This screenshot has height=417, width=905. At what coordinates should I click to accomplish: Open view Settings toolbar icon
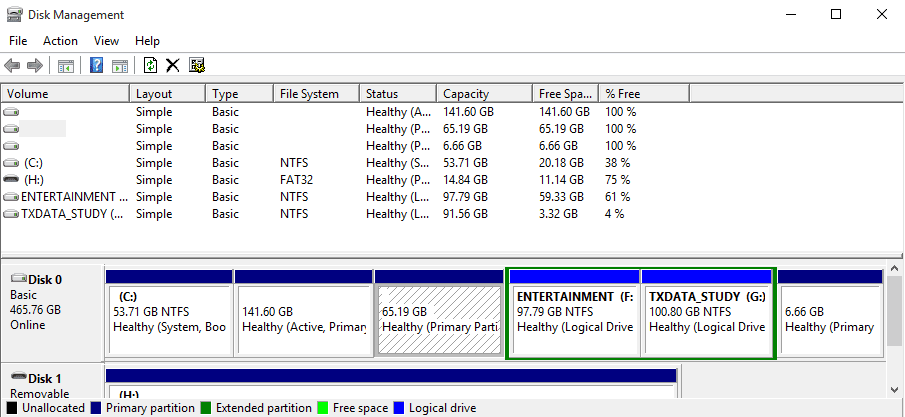(x=197, y=65)
